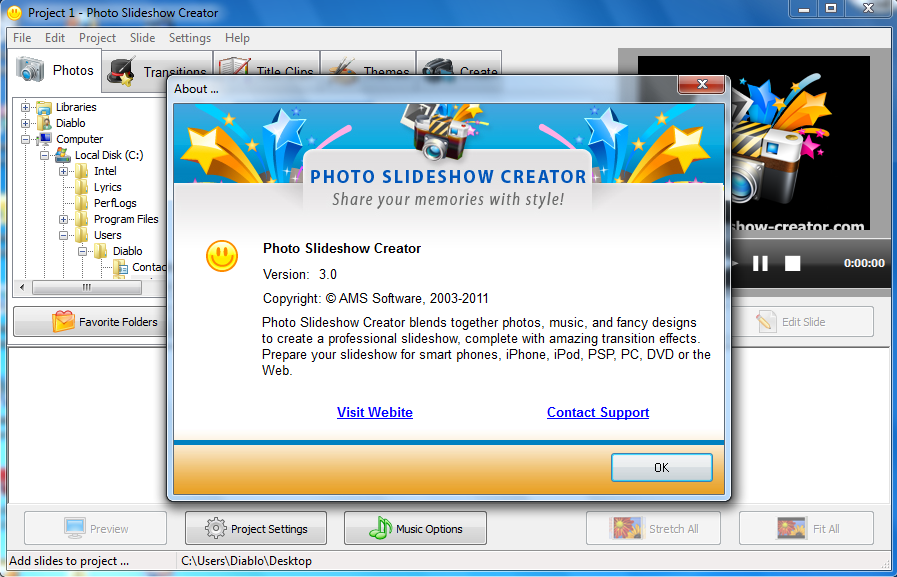Screen dimensions: 897x577
Task: Open the File menu
Action: coord(22,38)
